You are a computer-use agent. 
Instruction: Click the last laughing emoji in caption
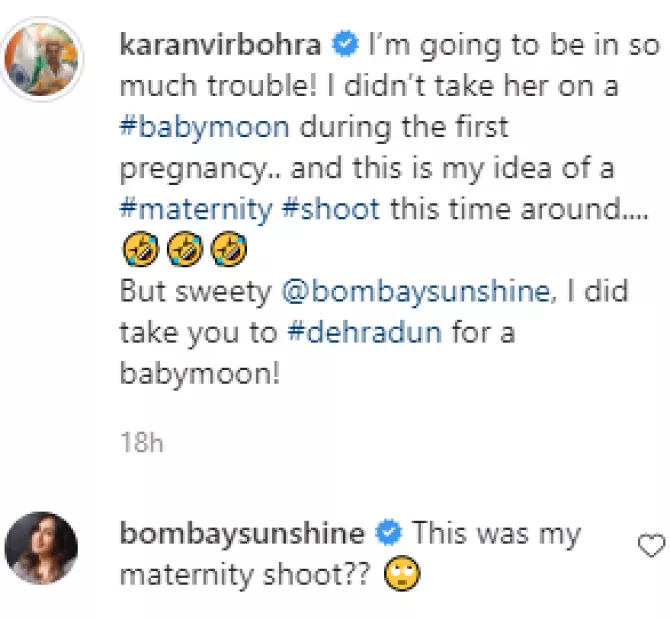[228, 248]
